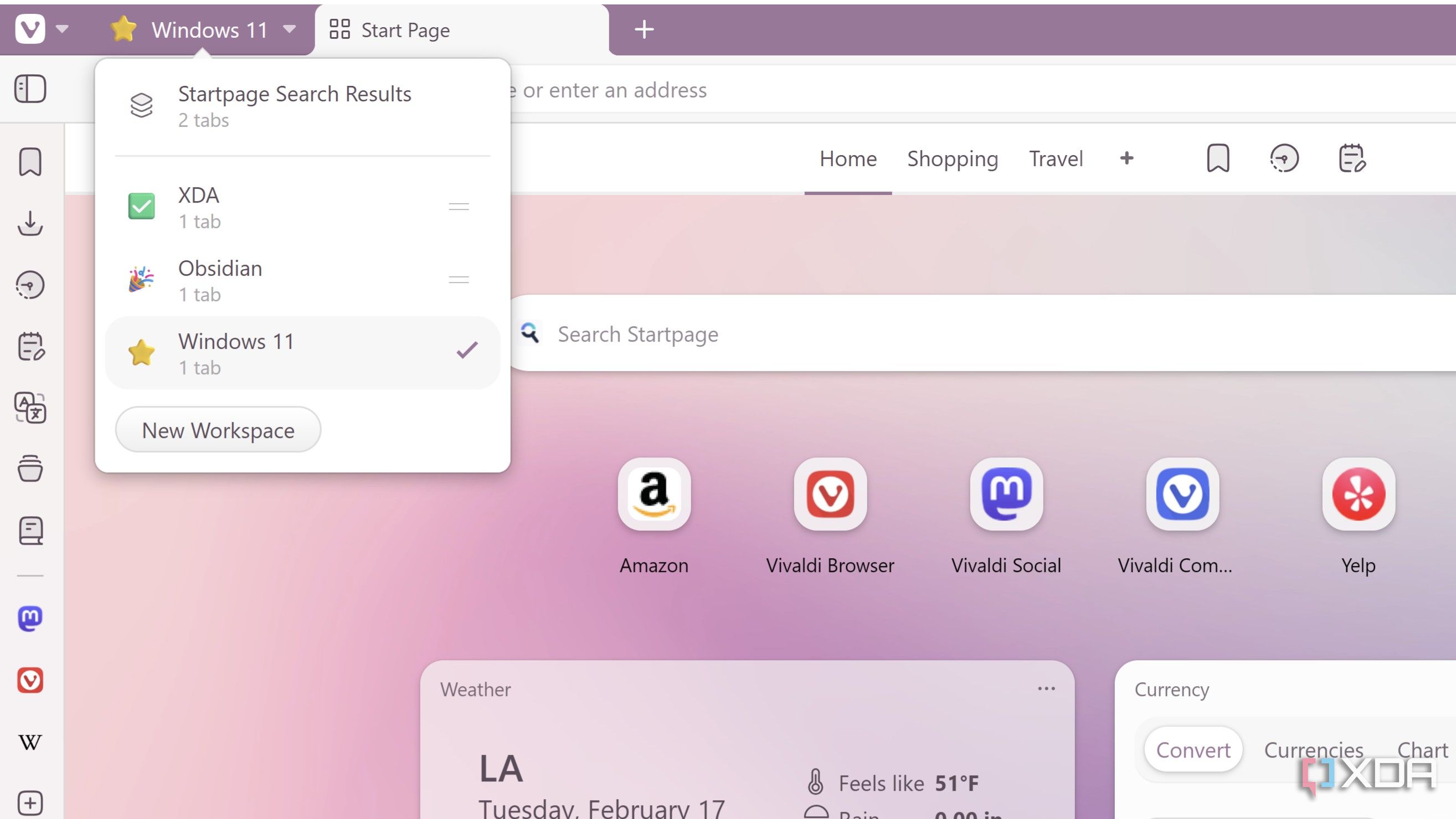Open a new tab with plus button
Image resolution: width=1456 pixels, height=819 pixels.
pyautogui.click(x=644, y=29)
